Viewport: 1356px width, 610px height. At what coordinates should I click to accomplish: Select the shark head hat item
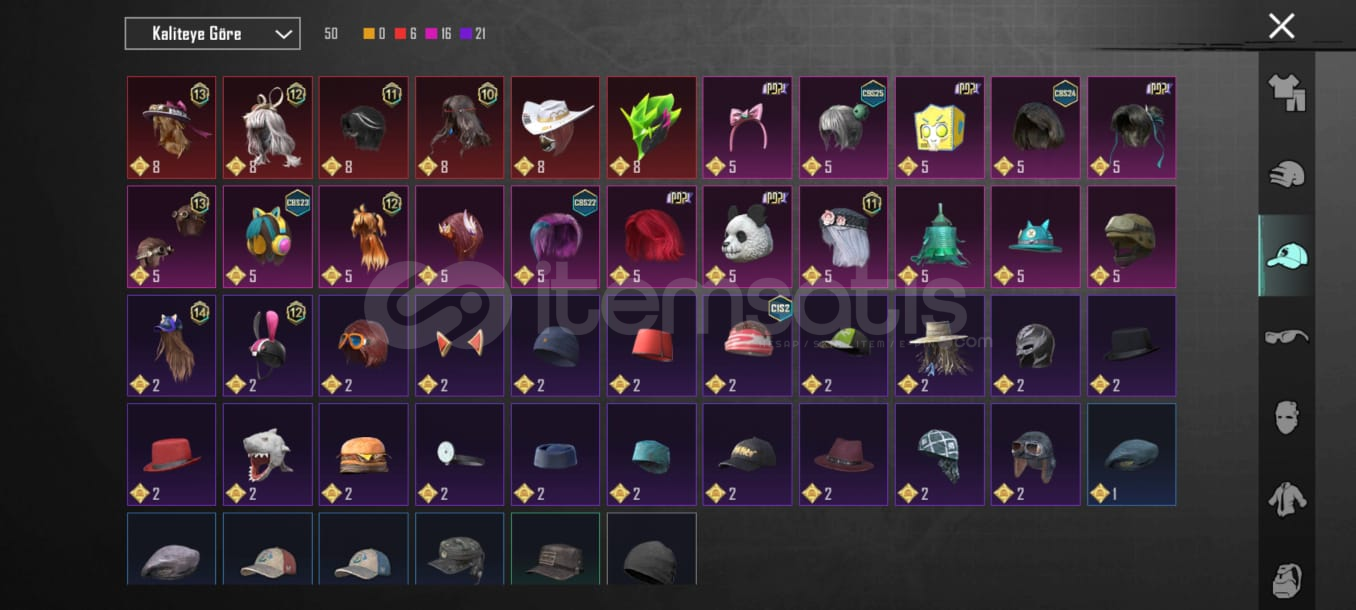267,455
